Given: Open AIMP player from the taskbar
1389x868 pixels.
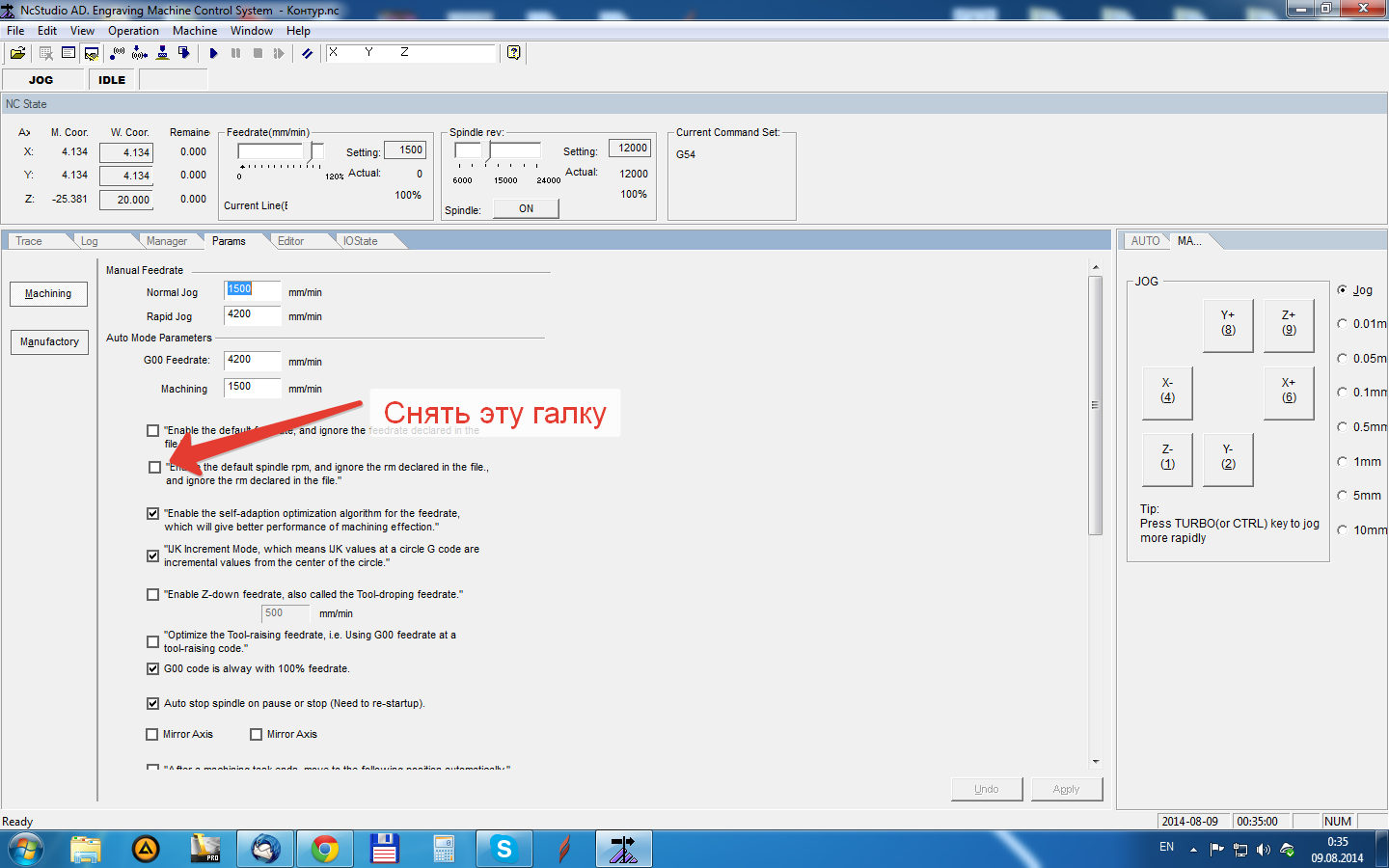Looking at the screenshot, I should point(146,850).
